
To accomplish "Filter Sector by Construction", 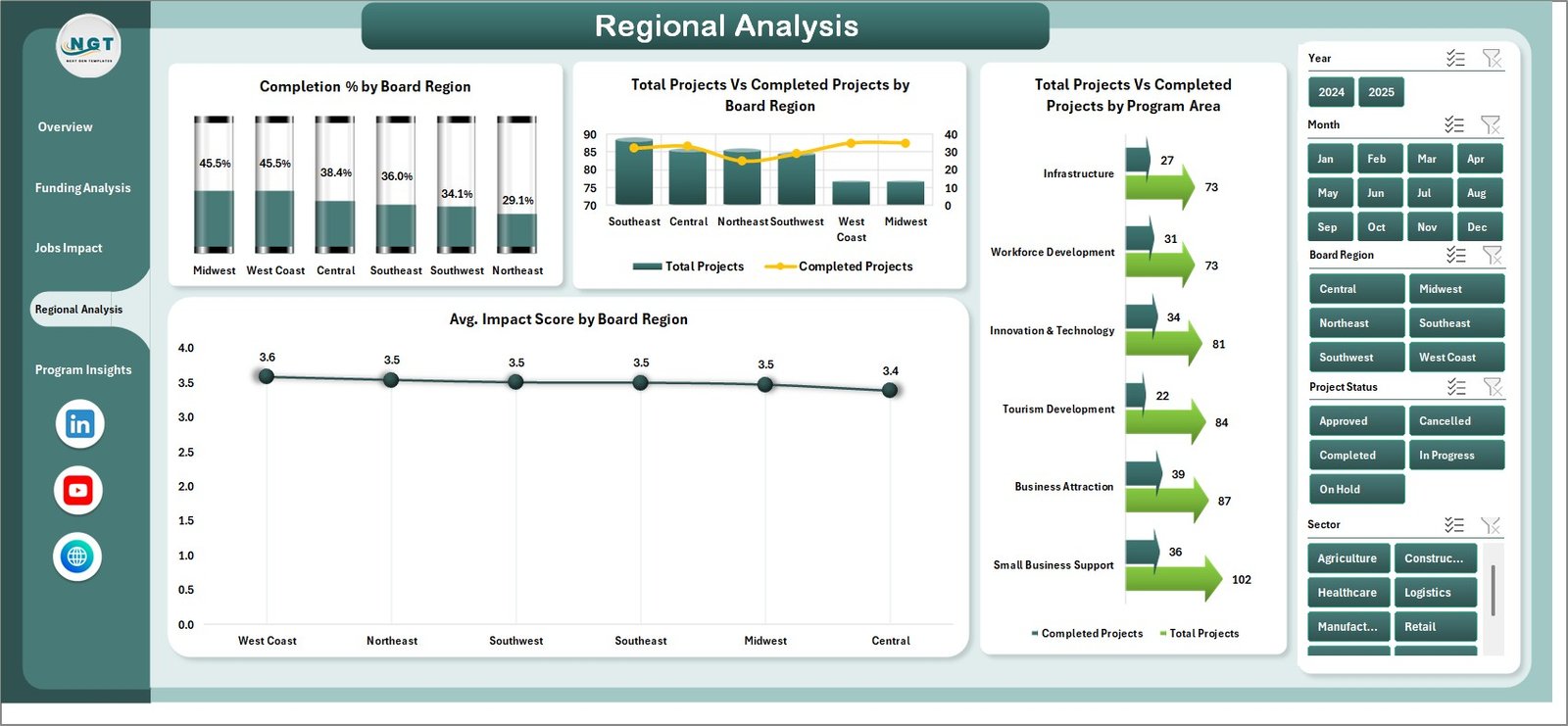I will click(1436, 558).
